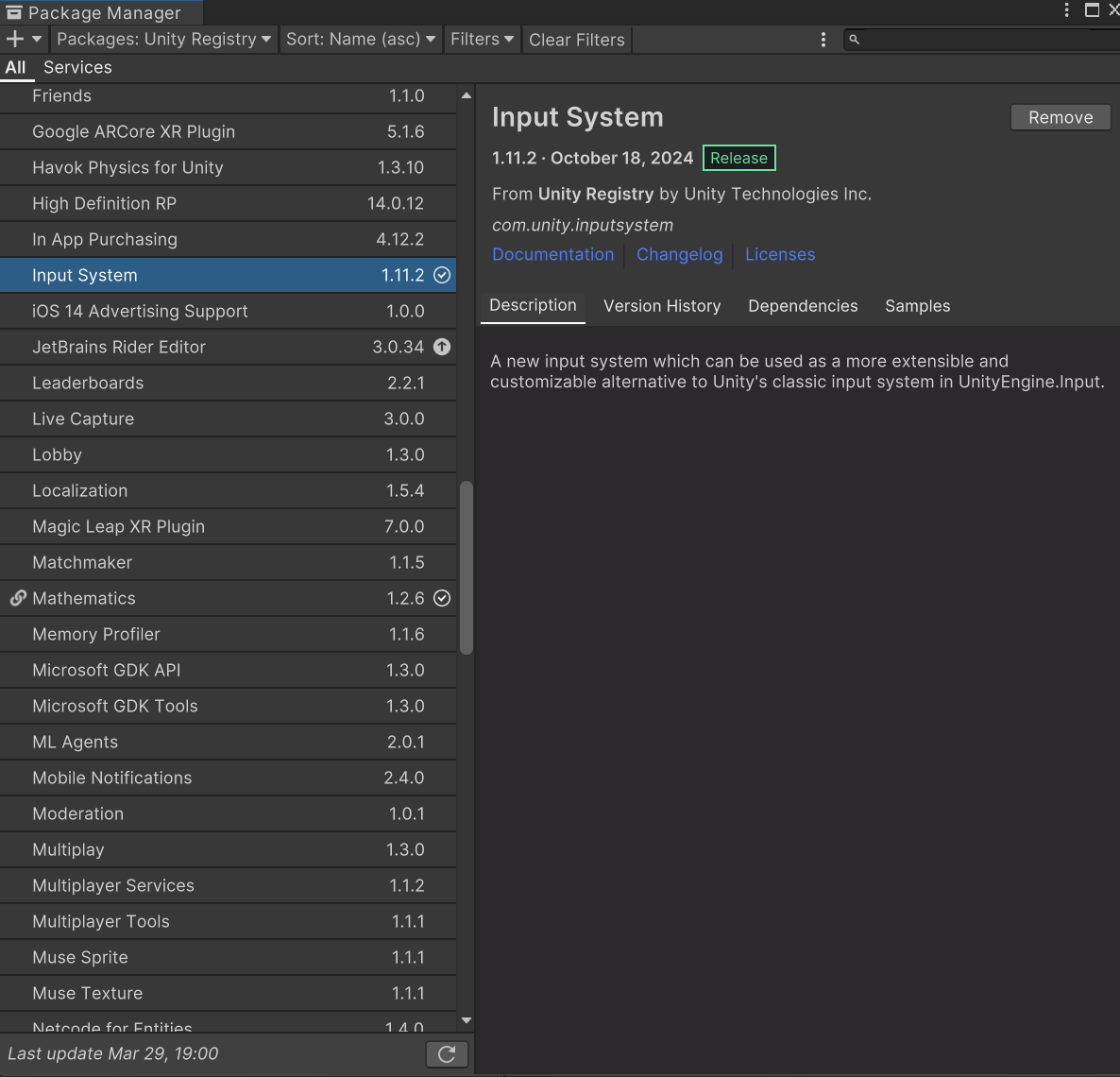The width and height of the screenshot is (1120, 1077).
Task: Select the Google ARCore XR Plugin package
Action: pos(228,131)
